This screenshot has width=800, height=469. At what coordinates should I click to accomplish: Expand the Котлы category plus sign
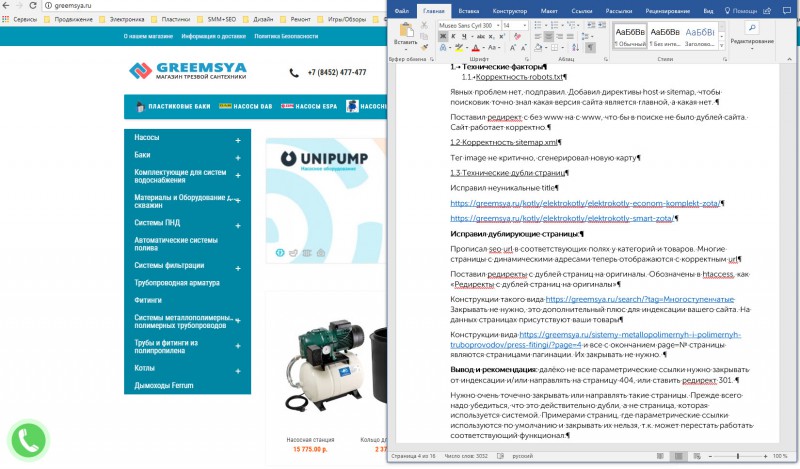(238, 371)
